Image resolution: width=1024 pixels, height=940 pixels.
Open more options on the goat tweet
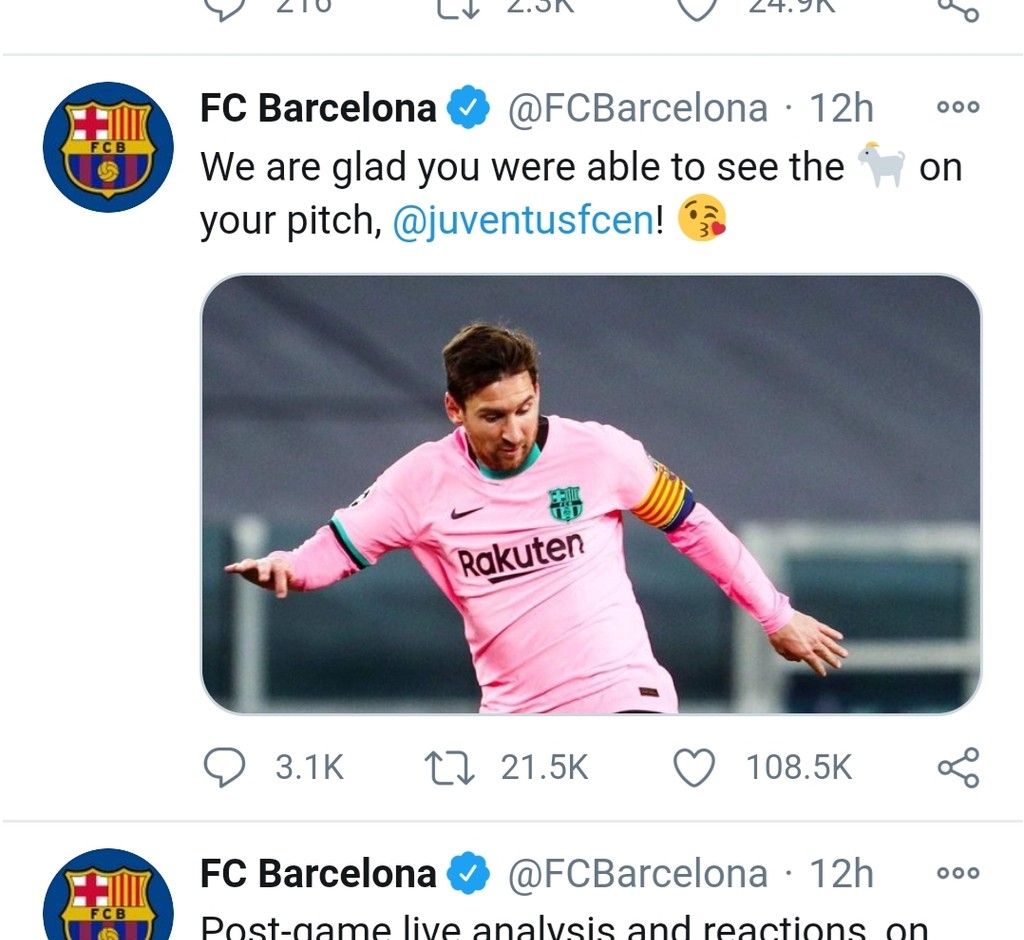[x=957, y=107]
